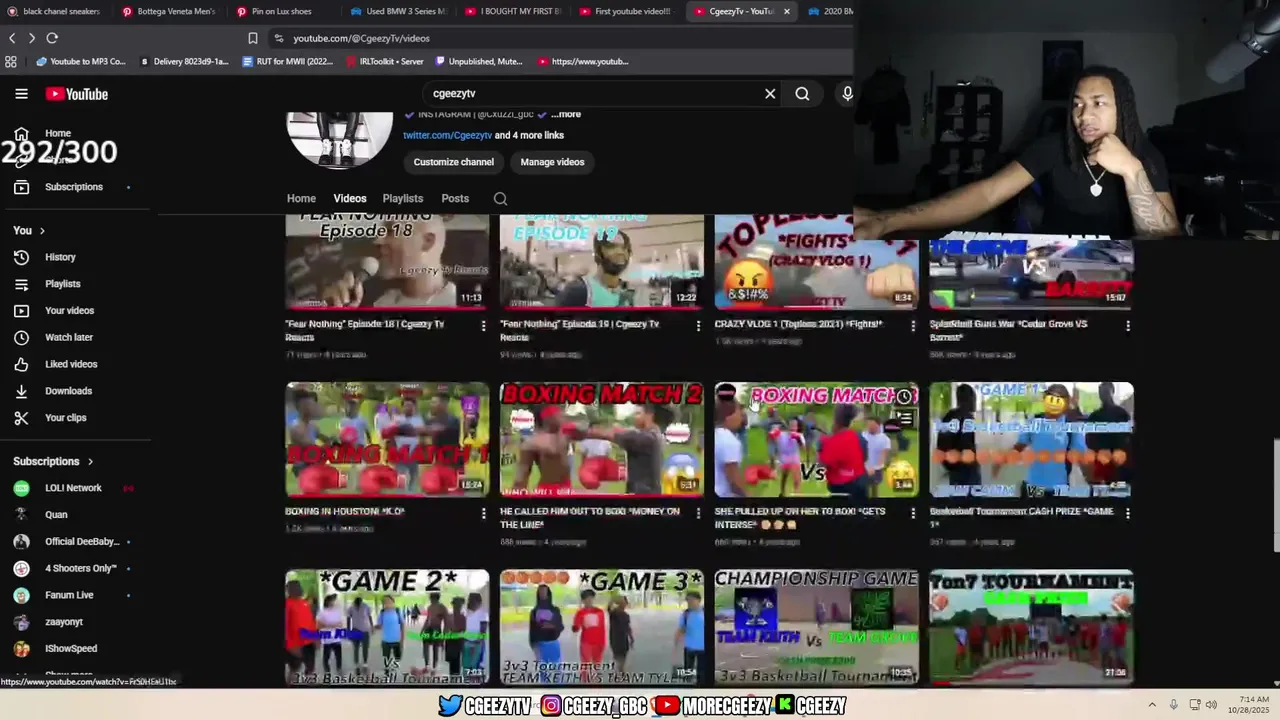Show hidden taskbar tray icons chevron
The width and height of the screenshot is (1280, 720).
(x=1152, y=705)
